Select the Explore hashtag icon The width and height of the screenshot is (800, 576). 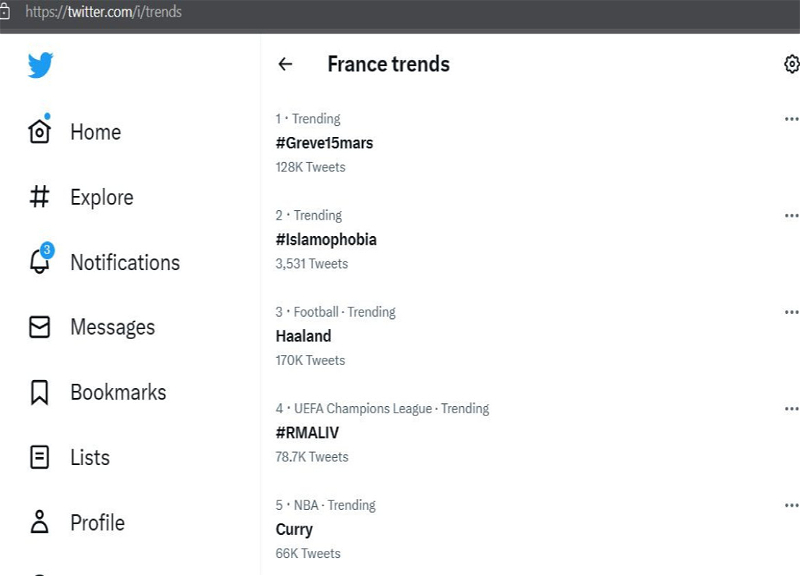pos(39,197)
